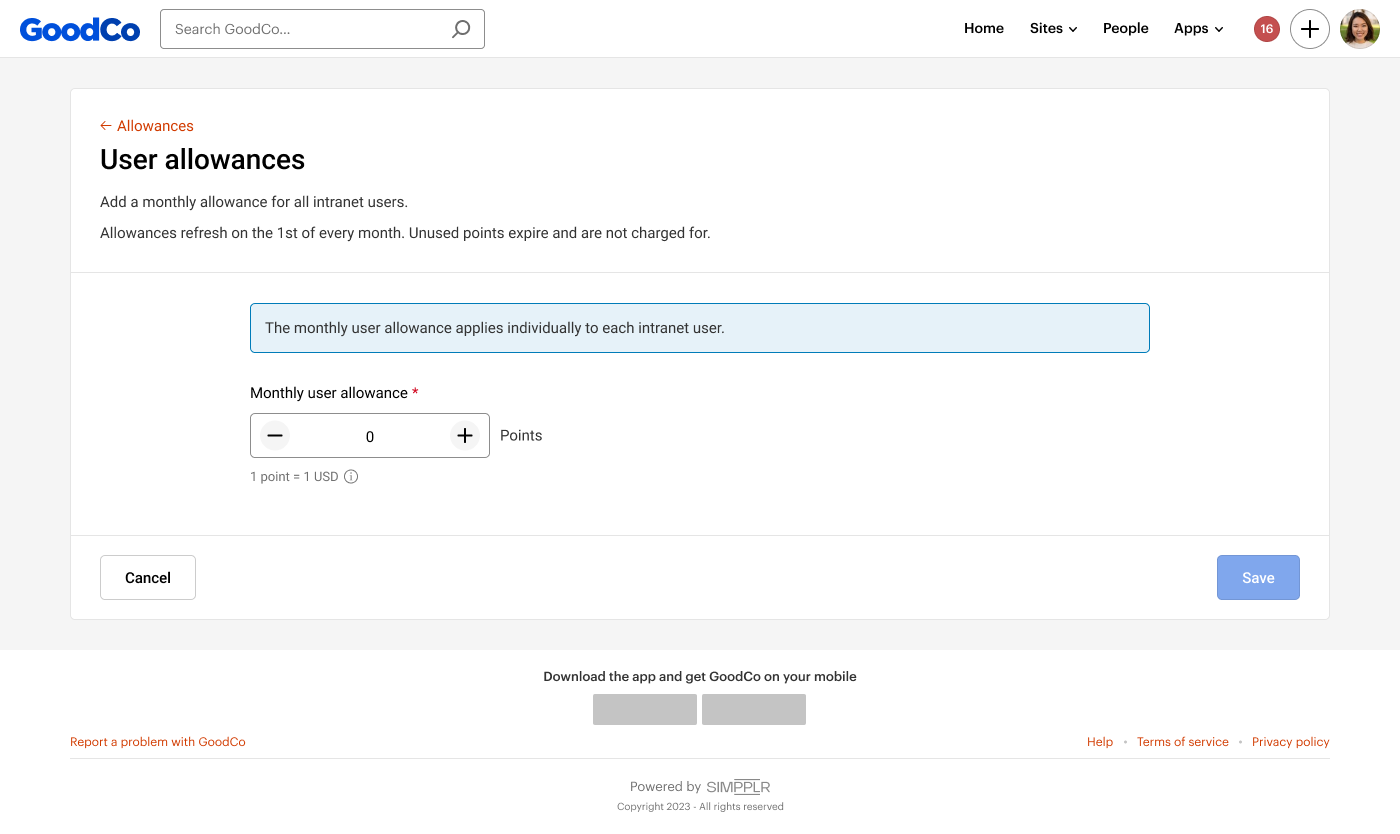Expand the Apps dropdown menu
The width and height of the screenshot is (1400, 834).
(x=1198, y=29)
